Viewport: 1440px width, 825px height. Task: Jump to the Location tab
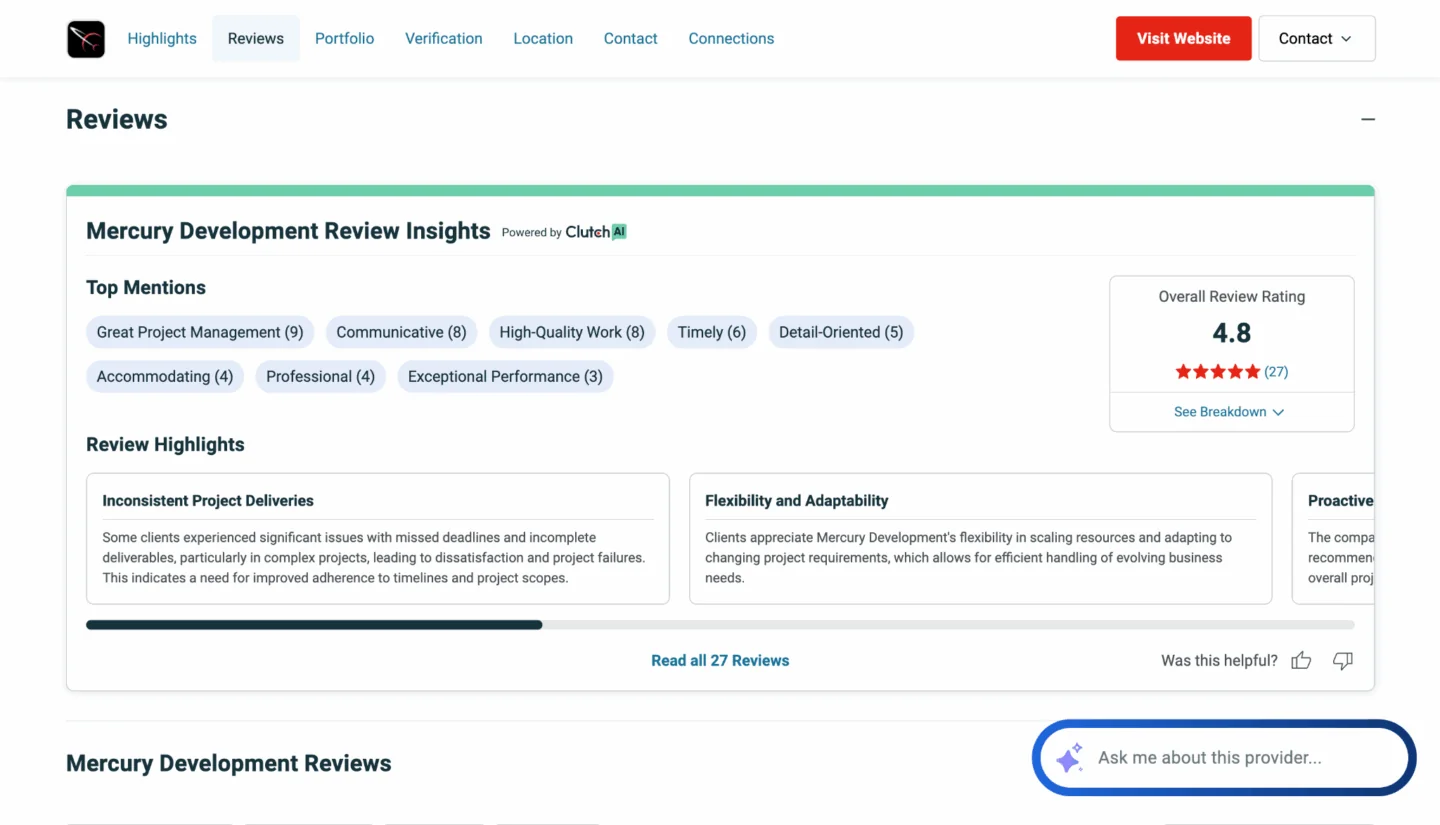tap(543, 38)
